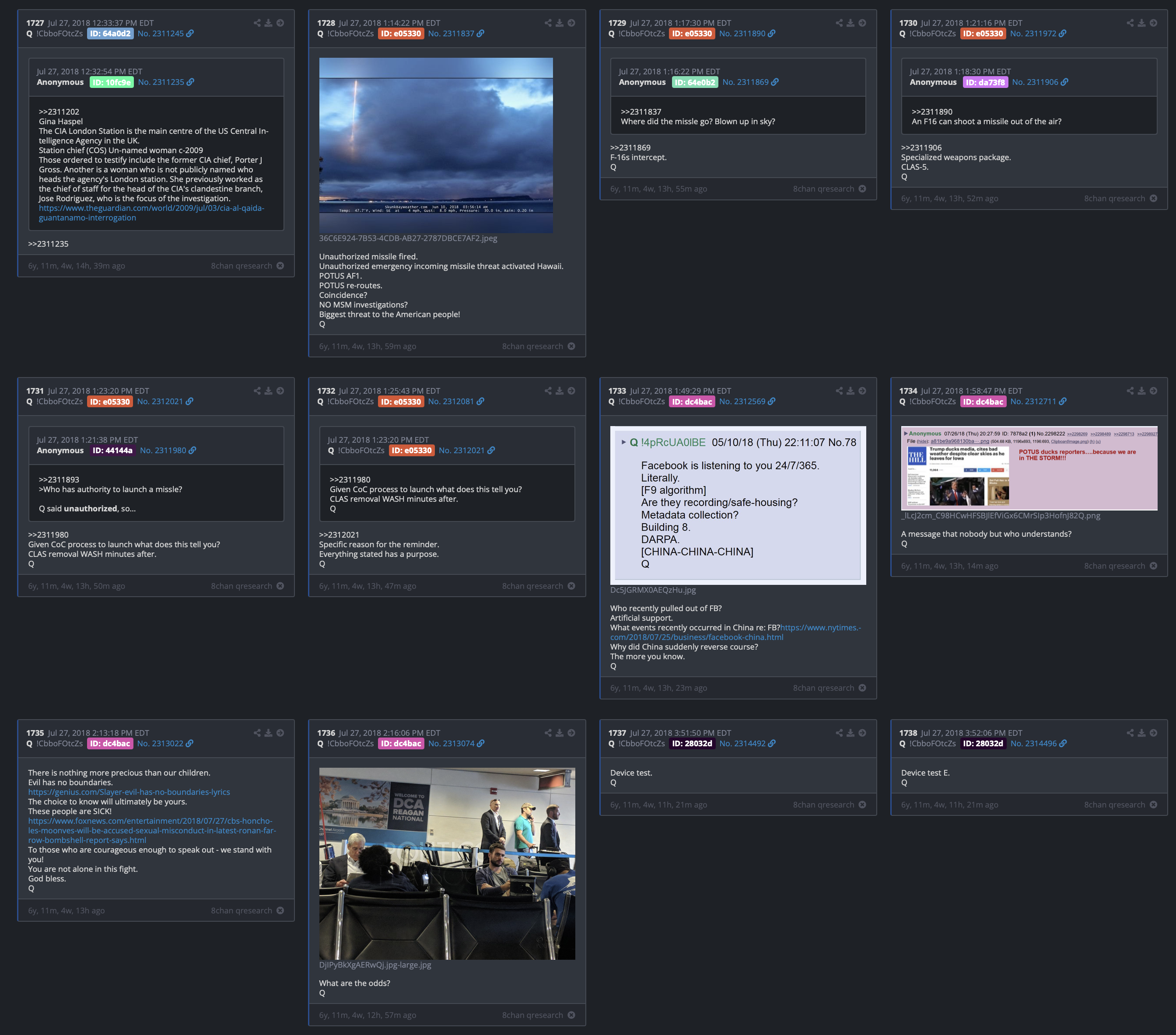
Task: Click ID badge 28032d on post 1737
Action: click(x=692, y=744)
